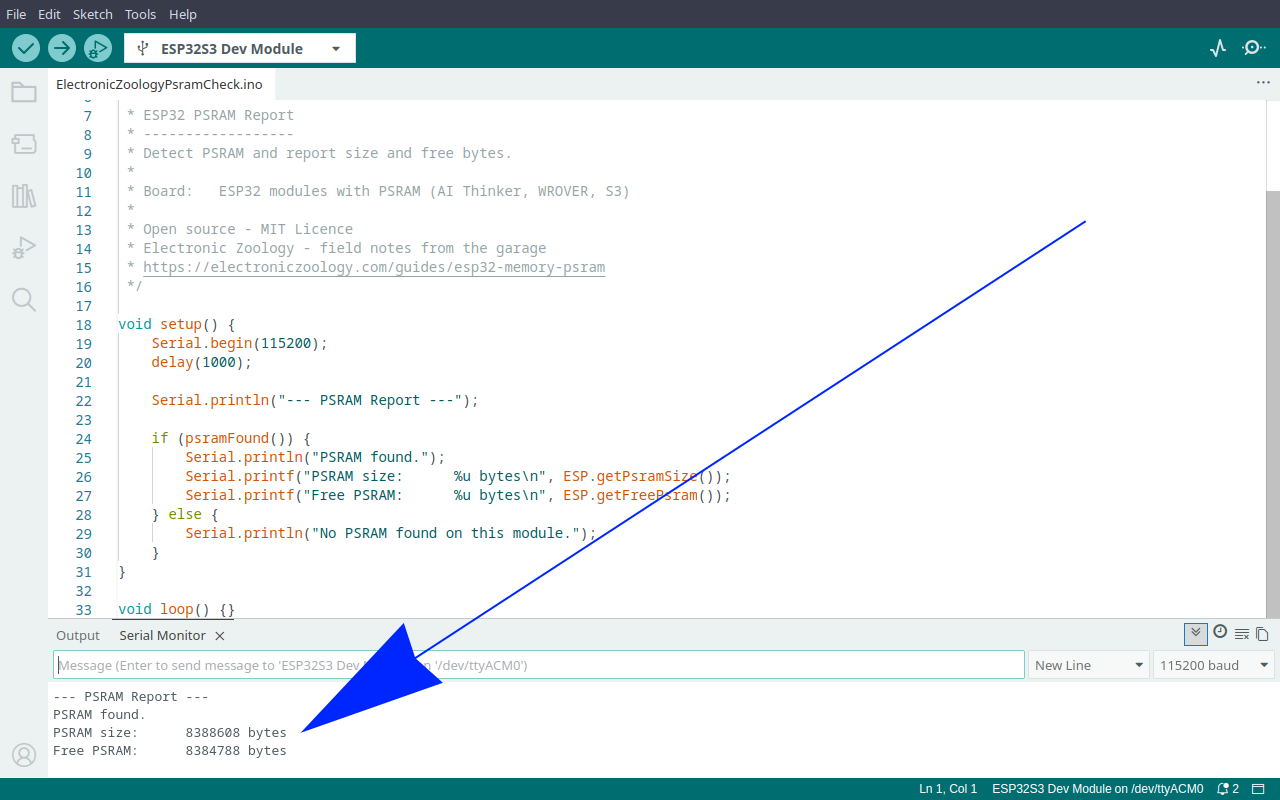Open the Debug sidebar panel icon
This screenshot has width=1280, height=800.
(24, 248)
